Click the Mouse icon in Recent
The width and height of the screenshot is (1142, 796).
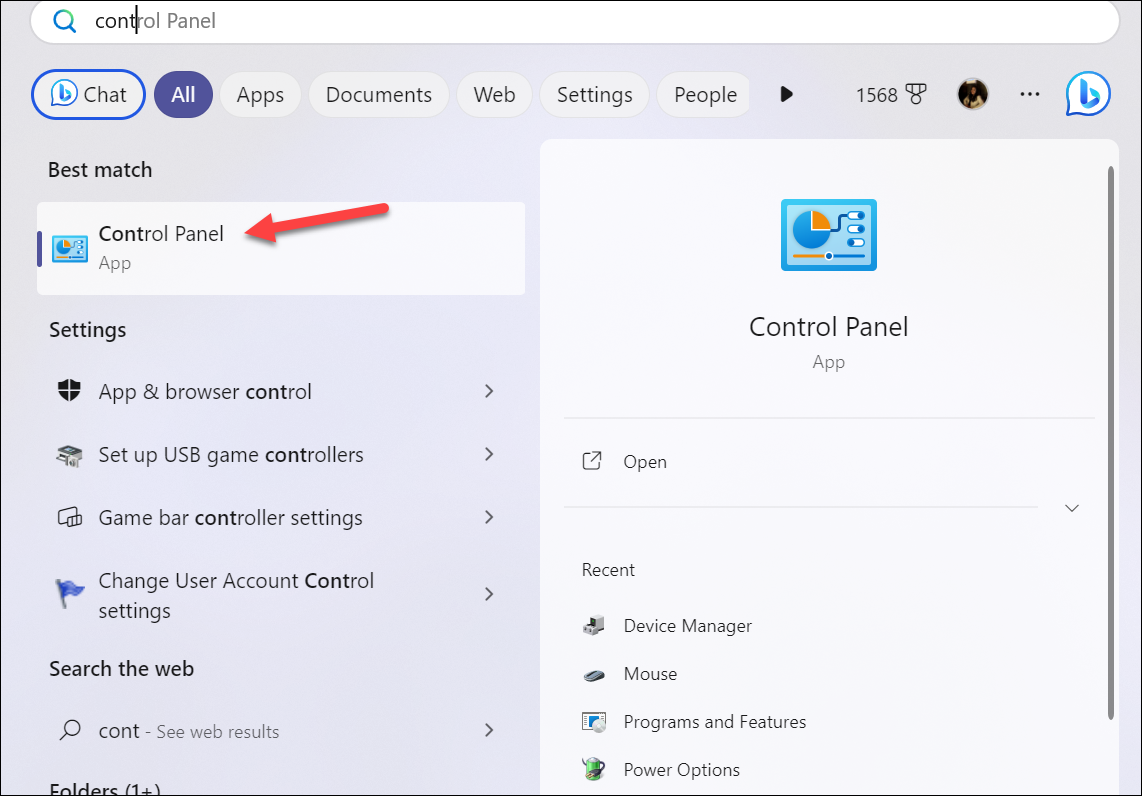pos(594,674)
